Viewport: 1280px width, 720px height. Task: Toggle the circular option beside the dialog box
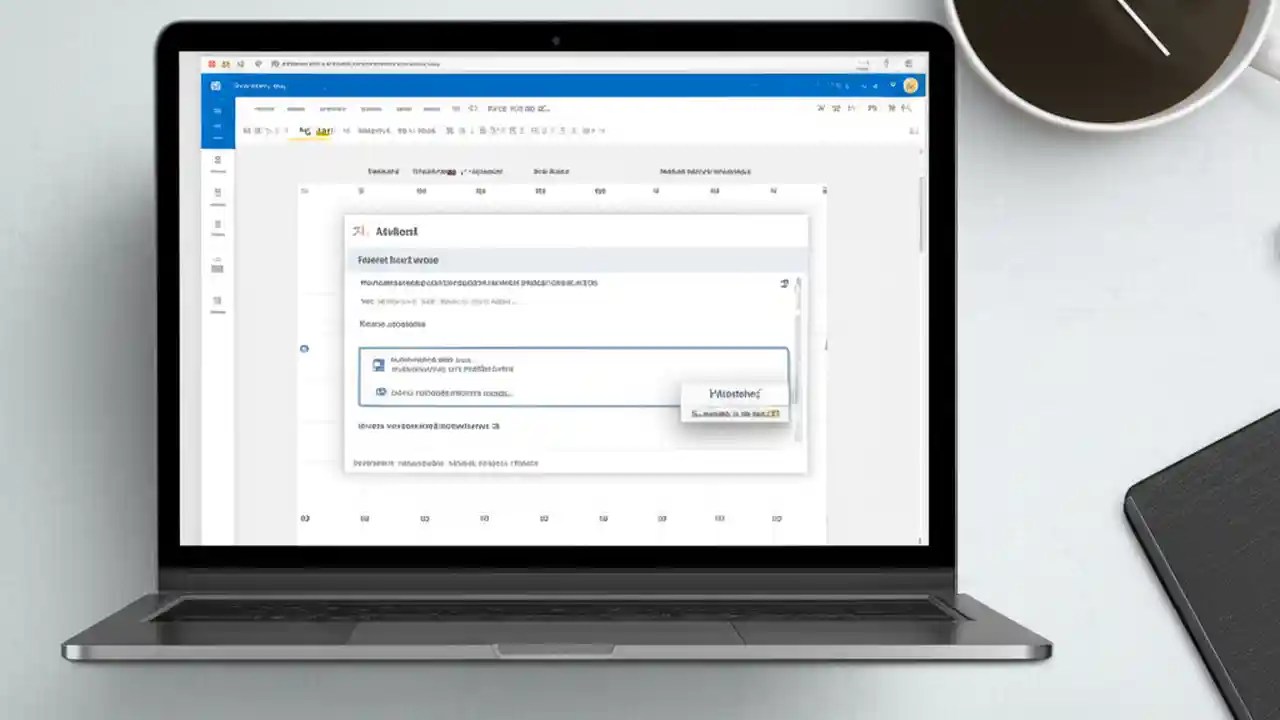[304, 348]
